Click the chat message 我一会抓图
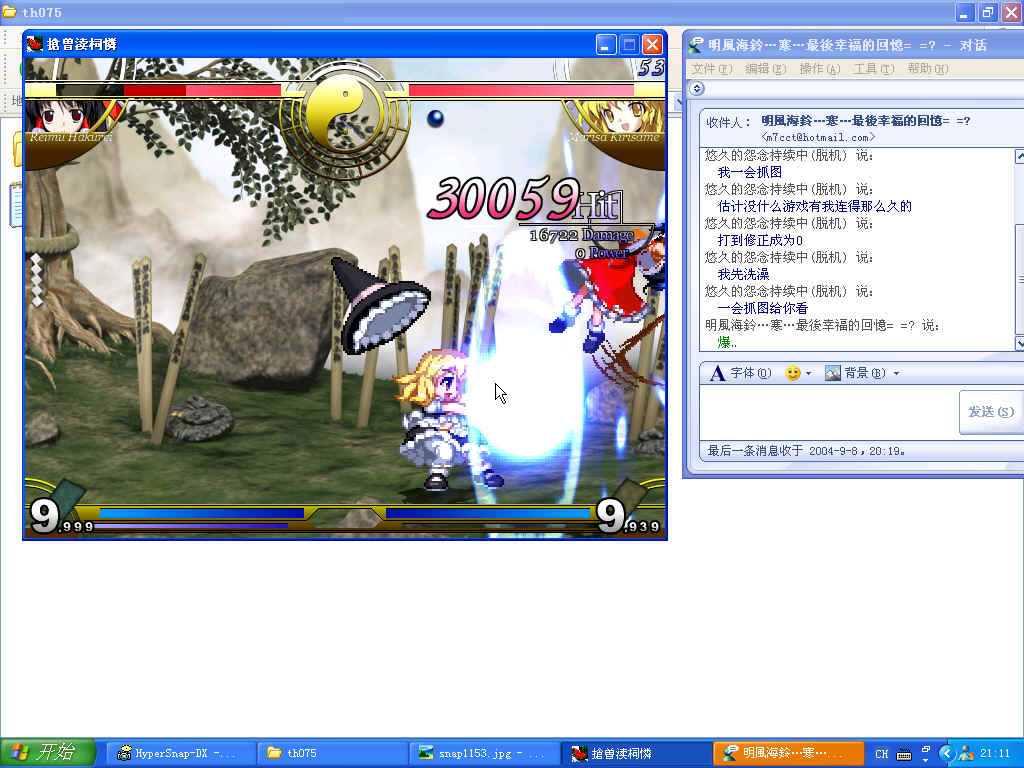The height and width of the screenshot is (768, 1024). point(750,172)
